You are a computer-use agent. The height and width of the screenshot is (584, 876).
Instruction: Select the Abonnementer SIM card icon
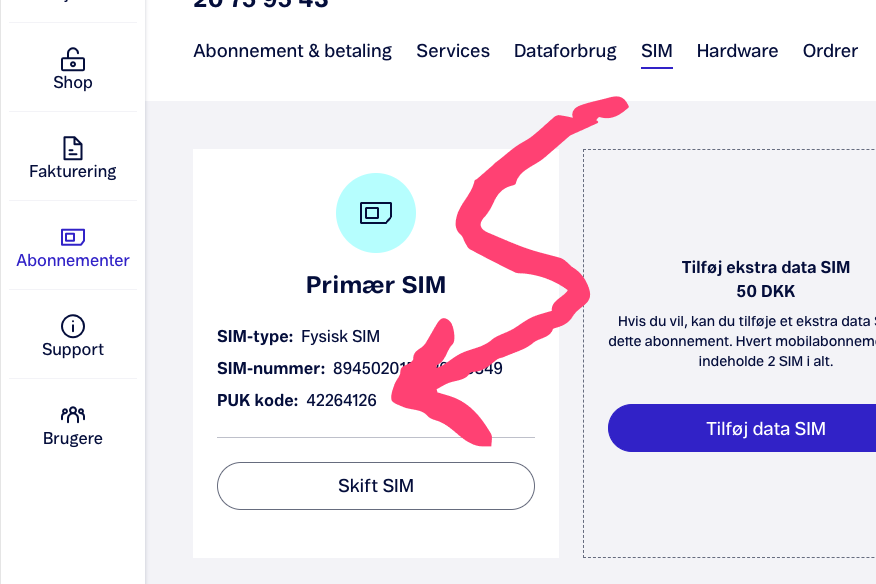pos(73,237)
